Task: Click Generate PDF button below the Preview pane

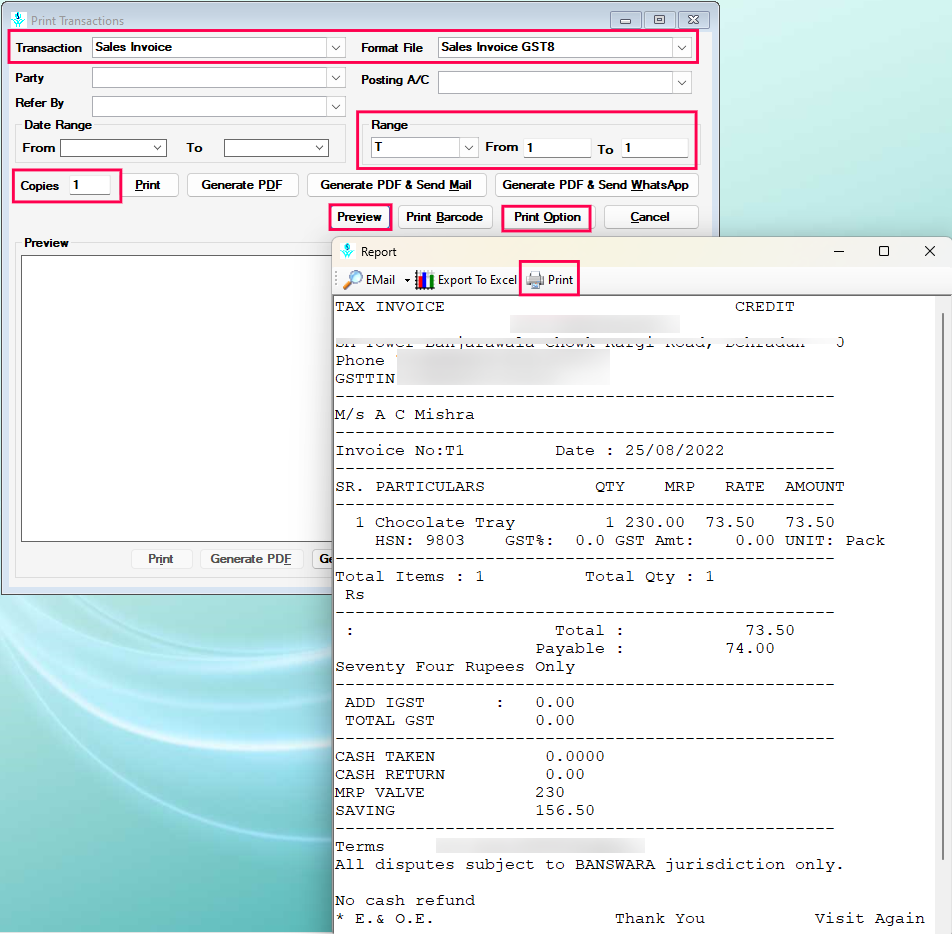Action: point(251,559)
